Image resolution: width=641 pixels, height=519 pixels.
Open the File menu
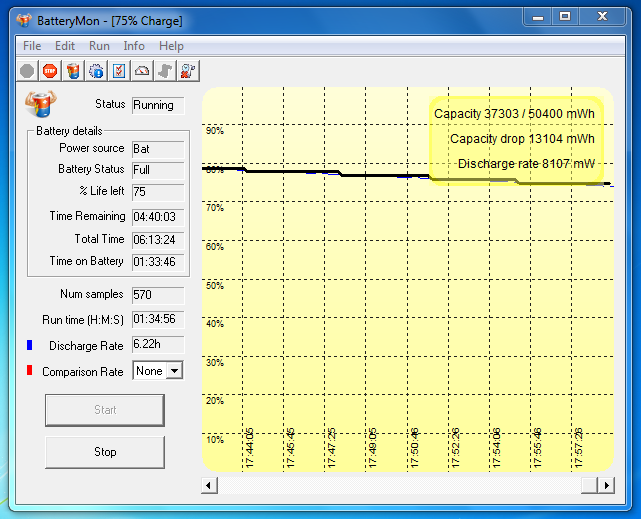[x=32, y=46]
